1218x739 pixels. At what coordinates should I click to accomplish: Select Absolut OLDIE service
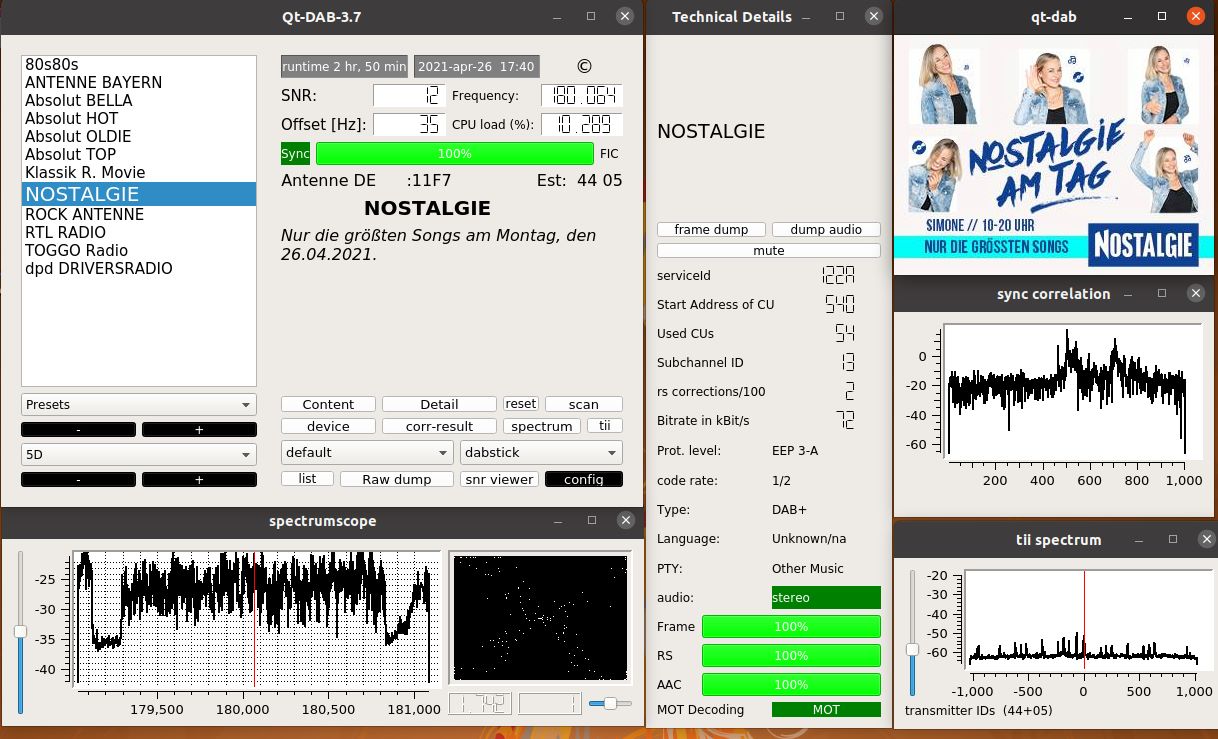[x=139, y=137]
